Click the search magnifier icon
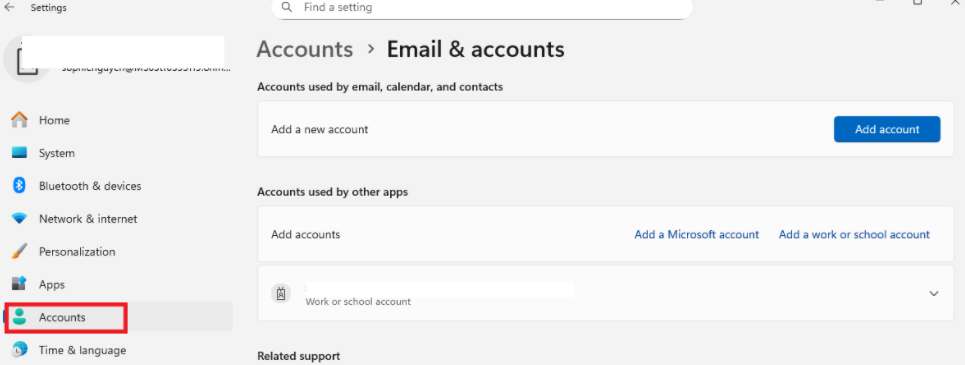 (287, 7)
